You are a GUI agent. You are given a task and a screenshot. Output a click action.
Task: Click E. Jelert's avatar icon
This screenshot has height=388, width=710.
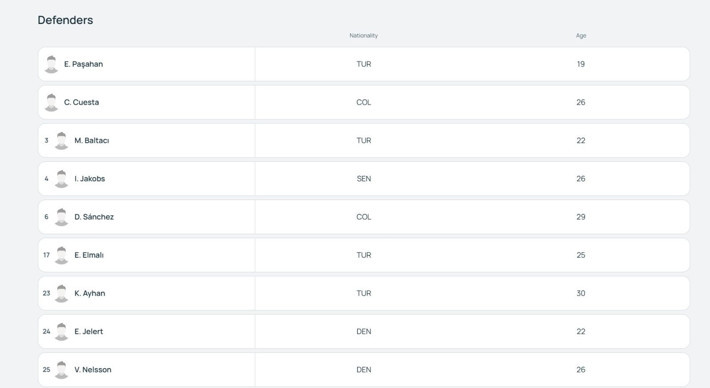(61, 331)
